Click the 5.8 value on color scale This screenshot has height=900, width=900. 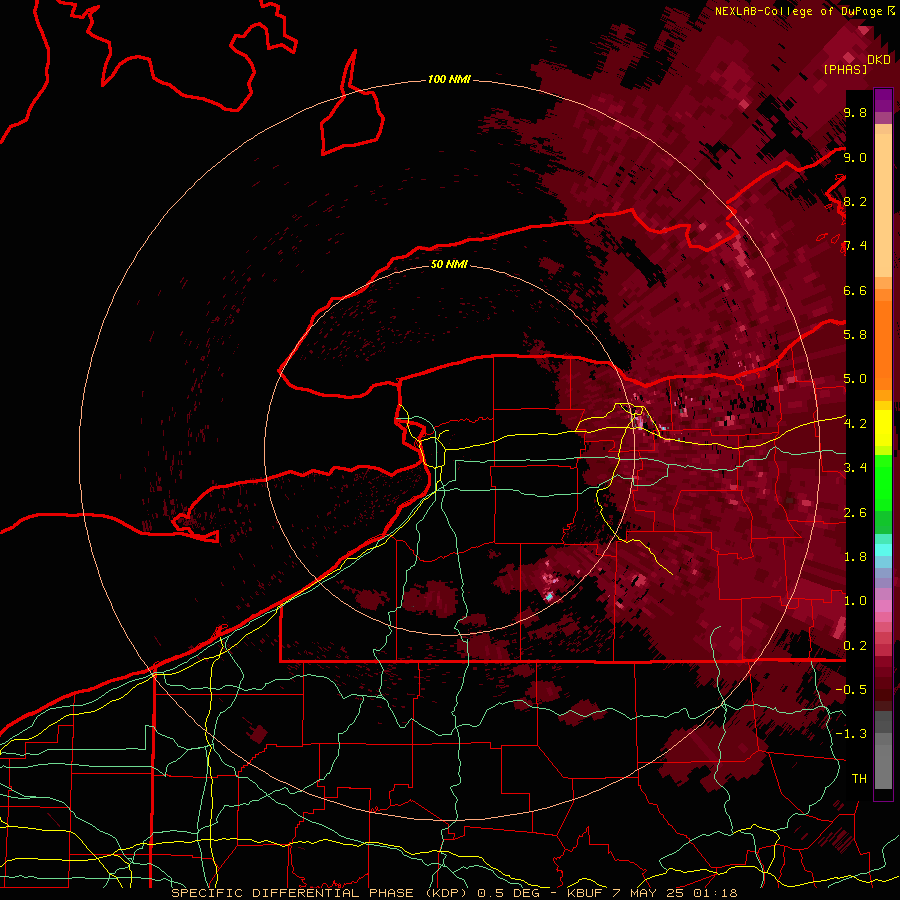pyautogui.click(x=855, y=335)
